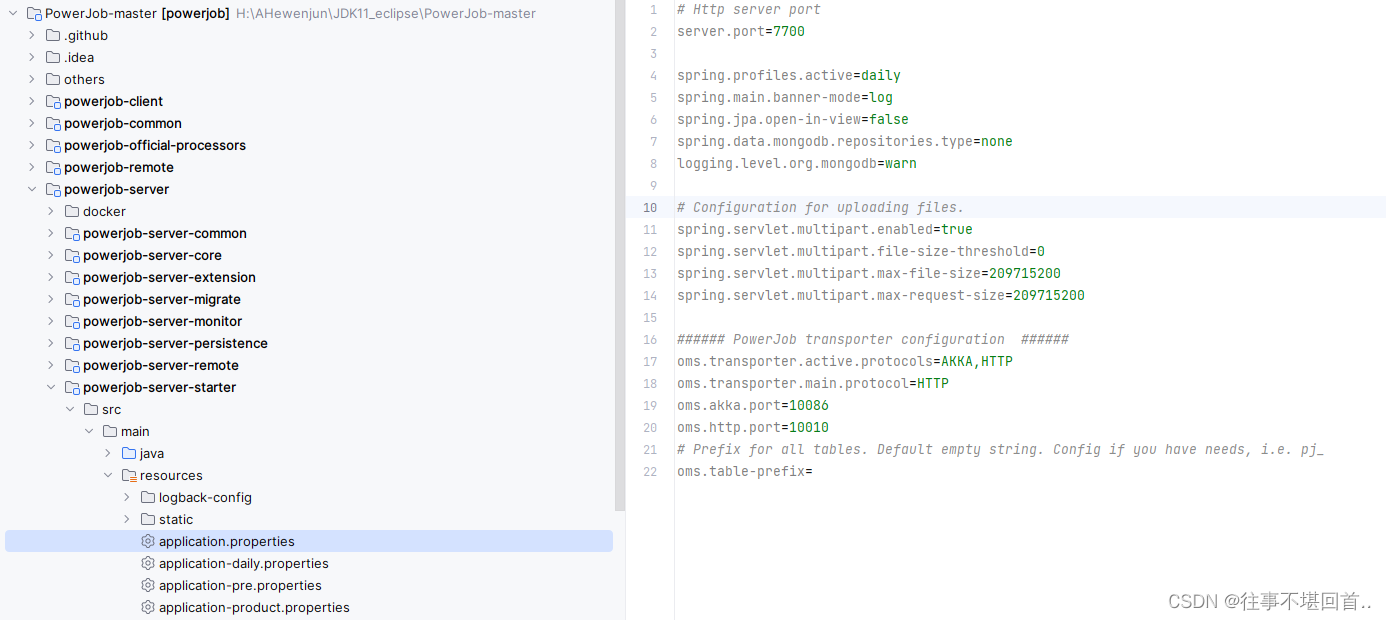The image size is (1386, 620).
Task: Click the powerjob-client module folder icon
Action: pyautogui.click(x=53, y=101)
